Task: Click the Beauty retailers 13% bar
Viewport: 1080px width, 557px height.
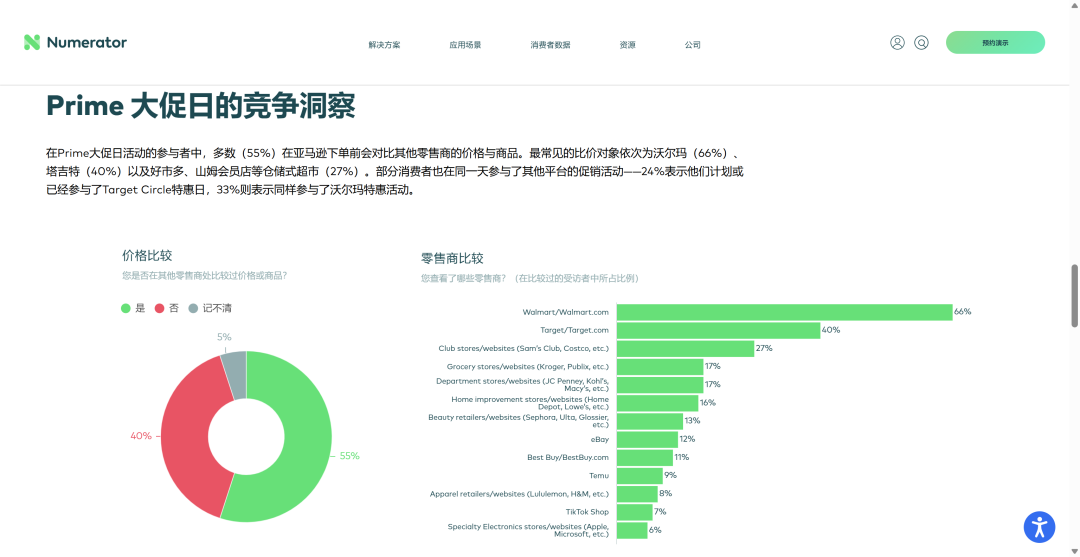Action: click(x=650, y=421)
